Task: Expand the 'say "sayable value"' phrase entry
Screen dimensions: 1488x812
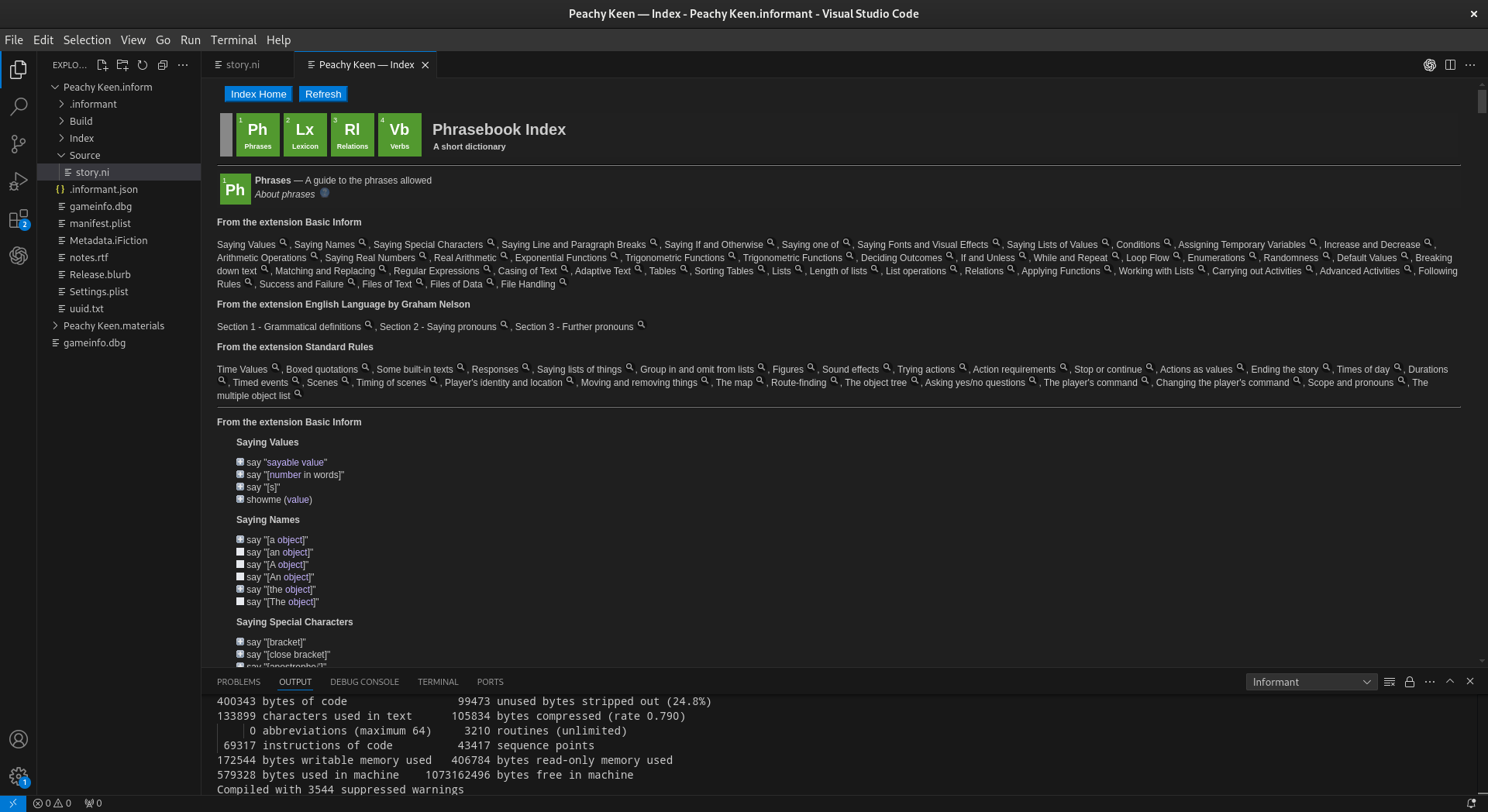Action: 240,462
